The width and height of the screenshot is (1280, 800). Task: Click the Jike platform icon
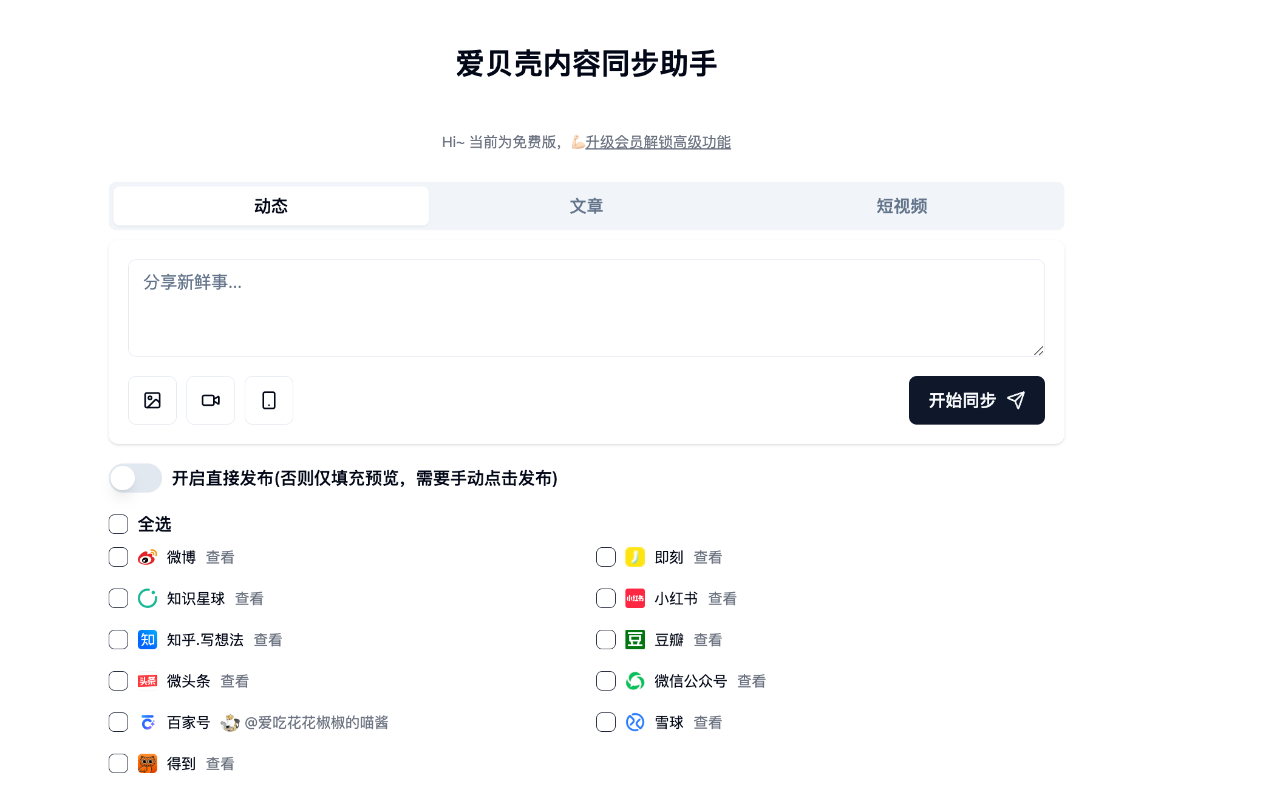[x=635, y=557]
